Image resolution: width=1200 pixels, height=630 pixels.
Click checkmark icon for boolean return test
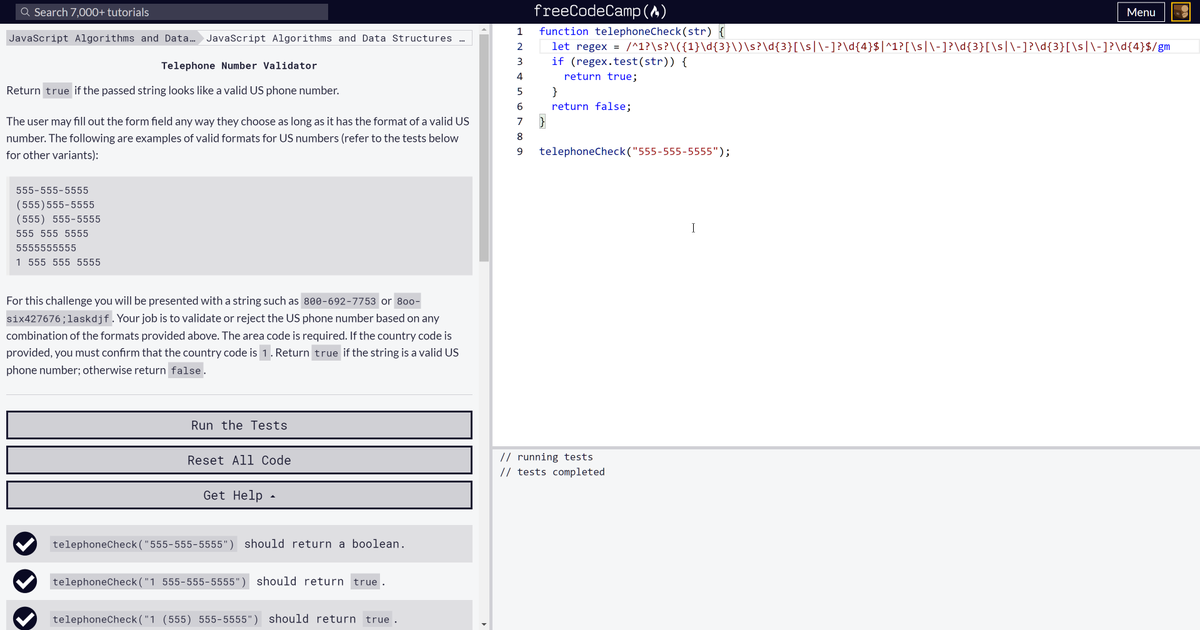(25, 544)
